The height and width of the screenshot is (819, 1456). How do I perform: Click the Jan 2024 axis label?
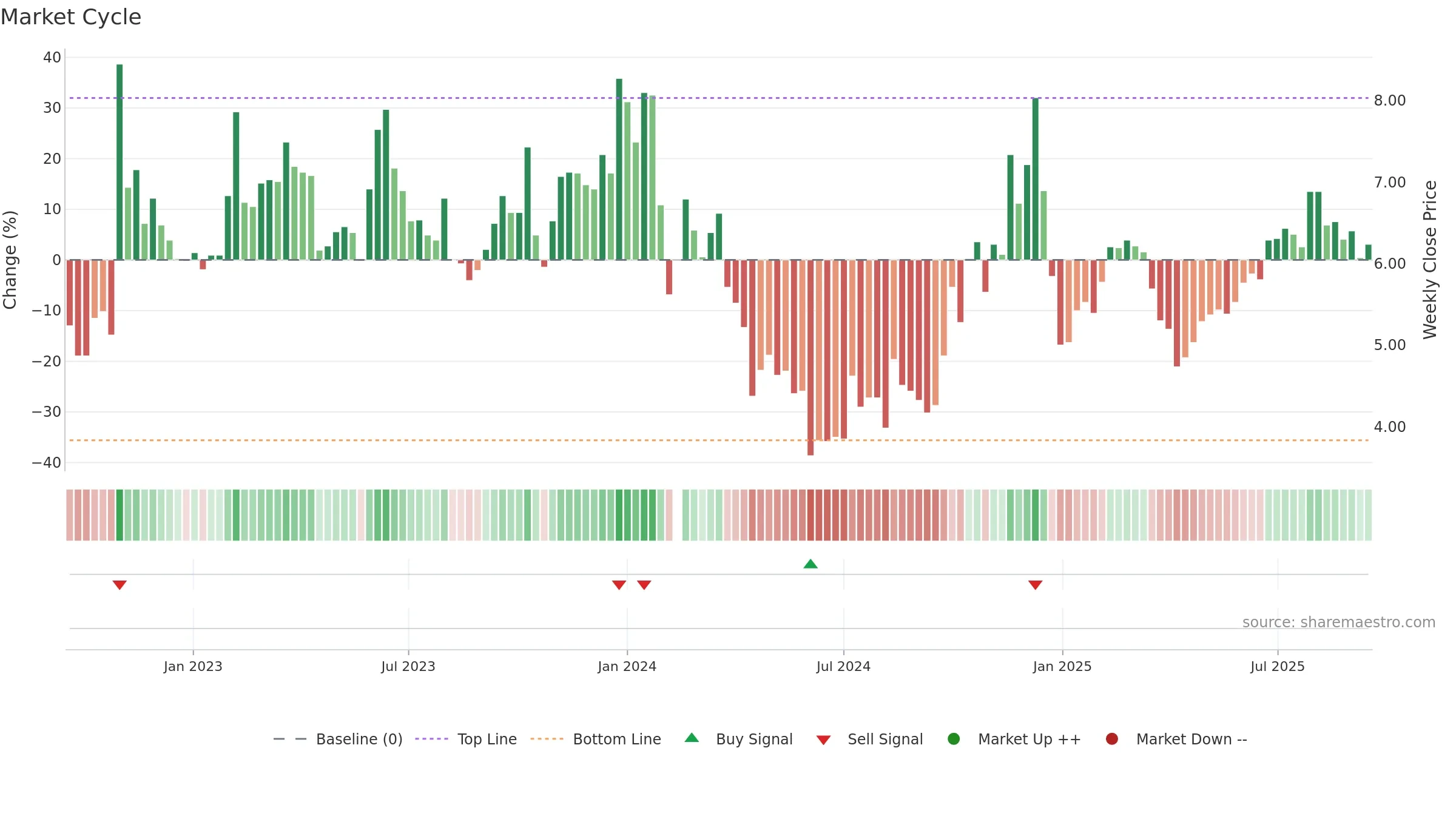pos(627,666)
